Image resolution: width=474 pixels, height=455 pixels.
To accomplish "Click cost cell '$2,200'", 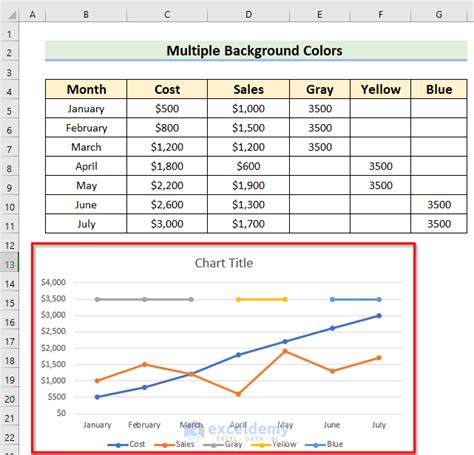I will pos(167,185).
